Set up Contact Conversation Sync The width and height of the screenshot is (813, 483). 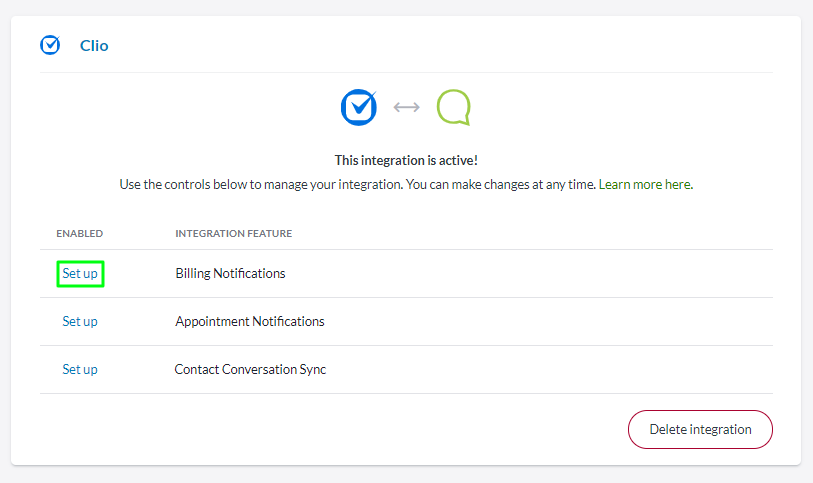[x=80, y=369]
